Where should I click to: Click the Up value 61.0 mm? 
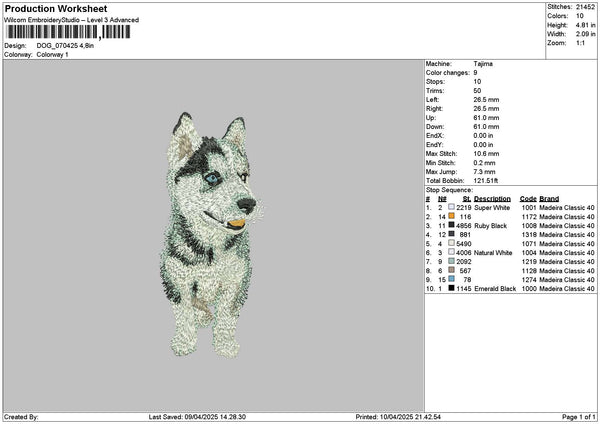coord(486,118)
